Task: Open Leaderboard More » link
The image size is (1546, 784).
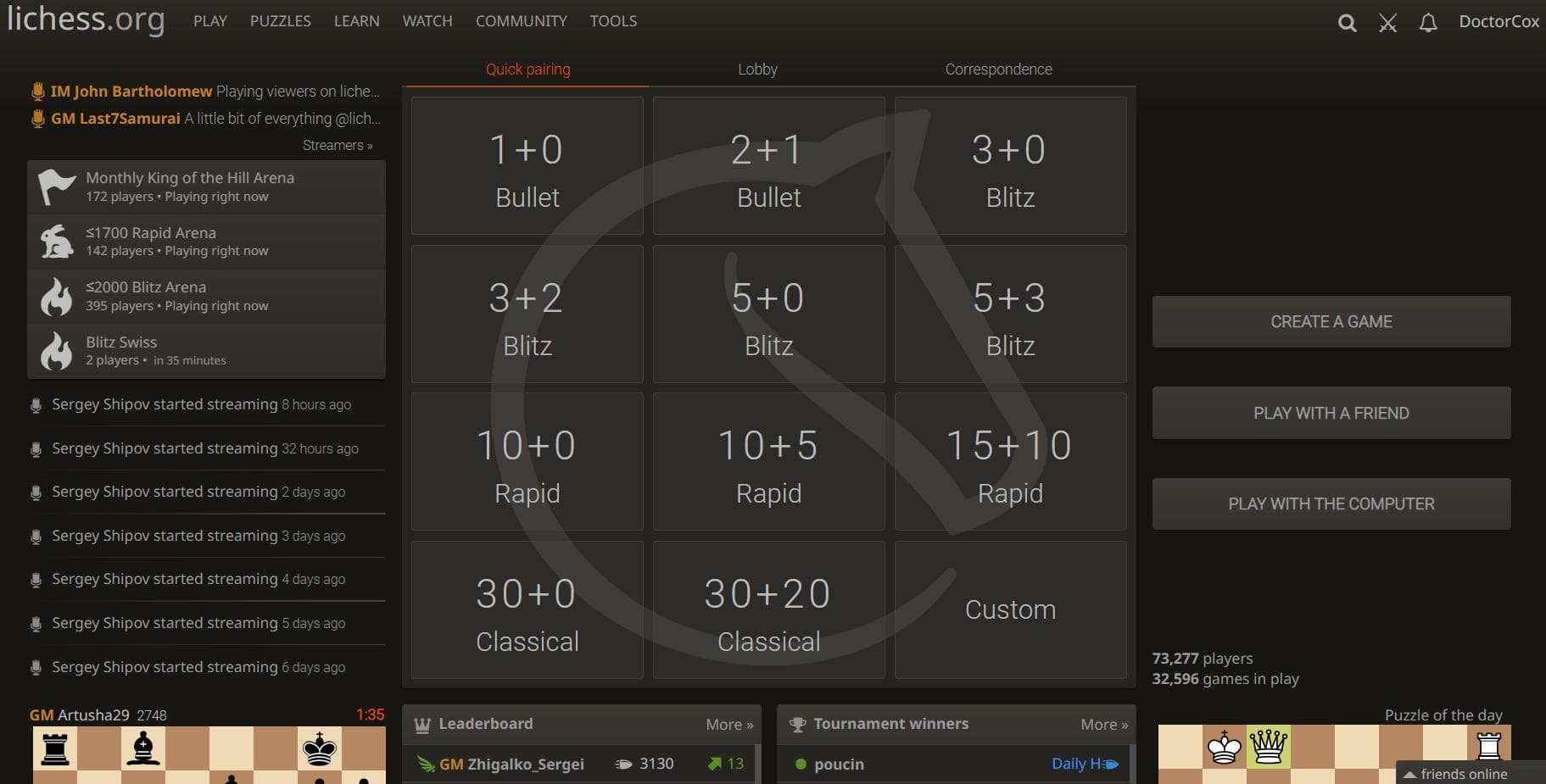Action: (729, 725)
